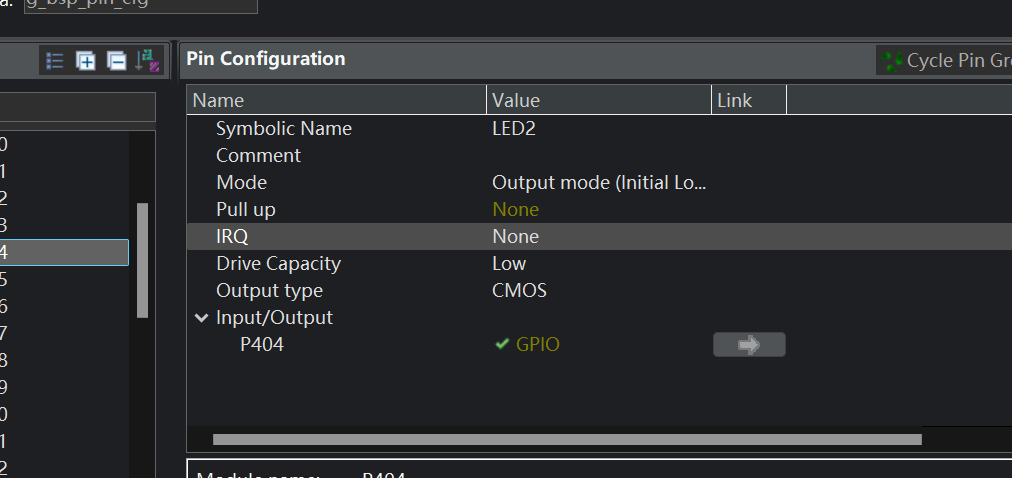Select the Comment property row label

(x=258, y=155)
